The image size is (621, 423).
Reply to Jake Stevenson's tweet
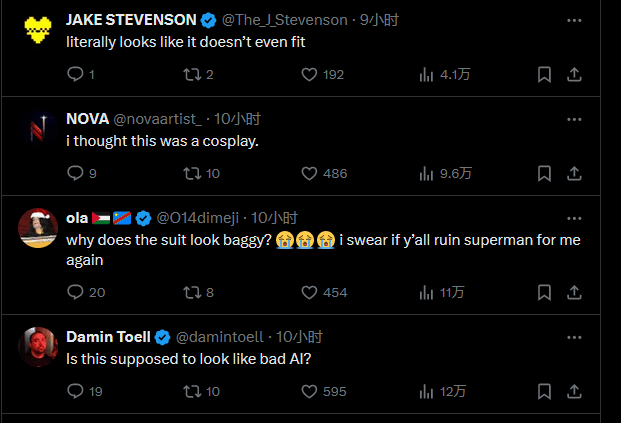(x=76, y=74)
